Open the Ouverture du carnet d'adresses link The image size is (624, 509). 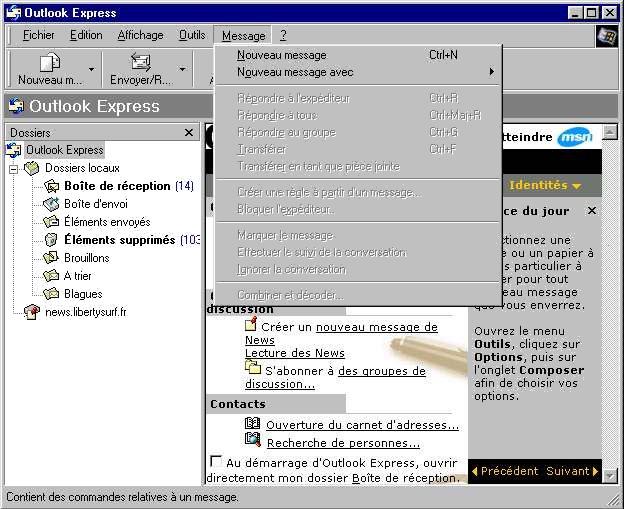click(363, 425)
